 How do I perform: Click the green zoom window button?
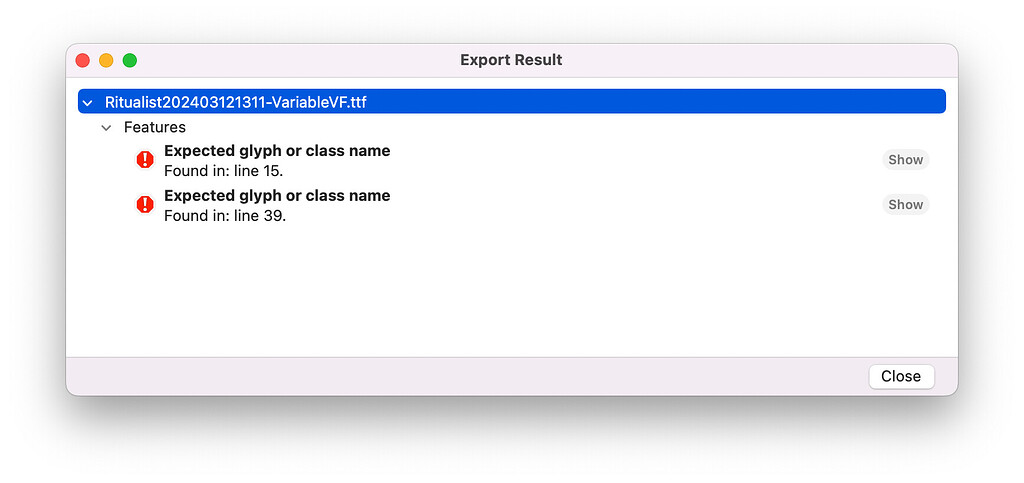tap(129, 60)
